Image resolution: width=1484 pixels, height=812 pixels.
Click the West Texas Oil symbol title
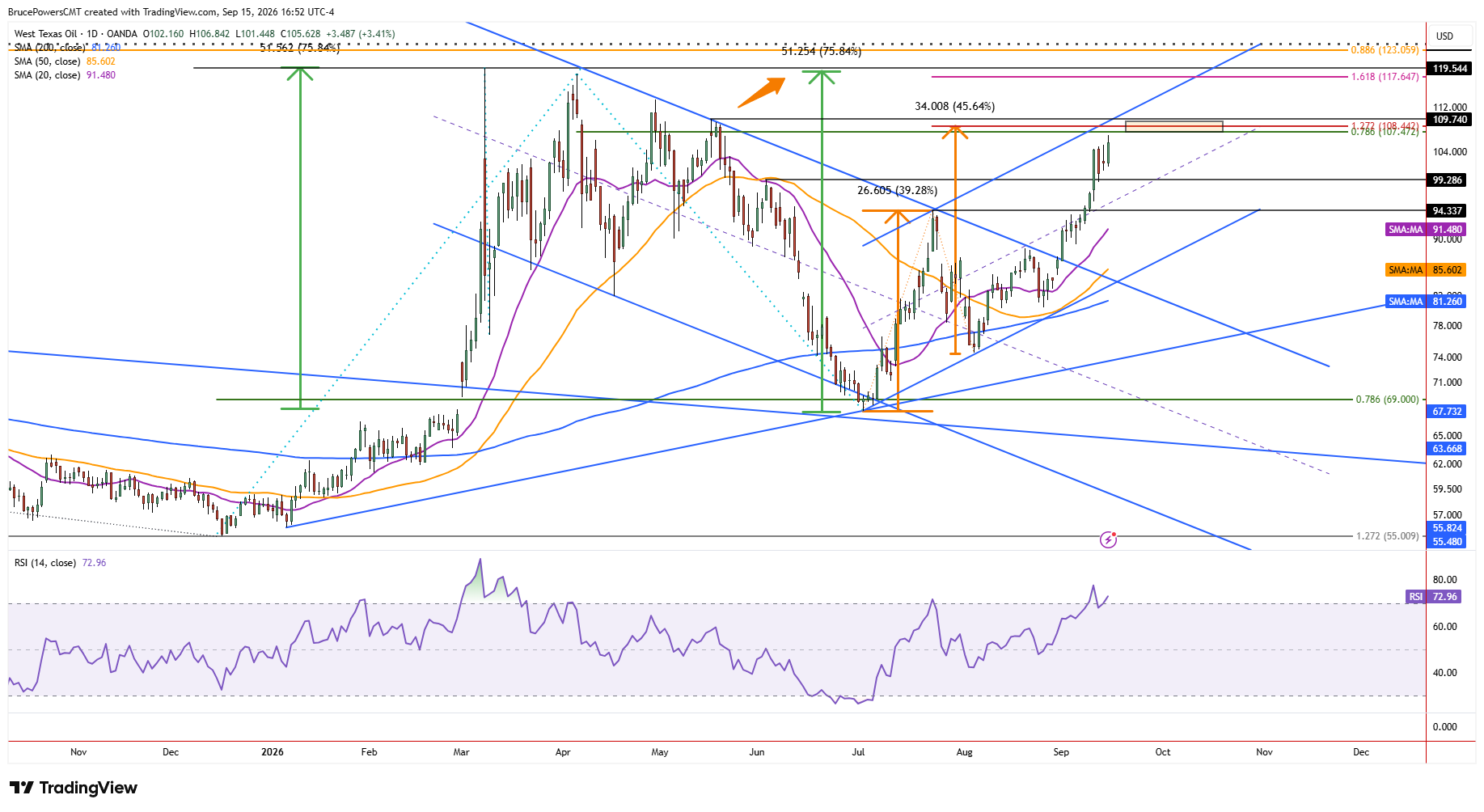46,34
